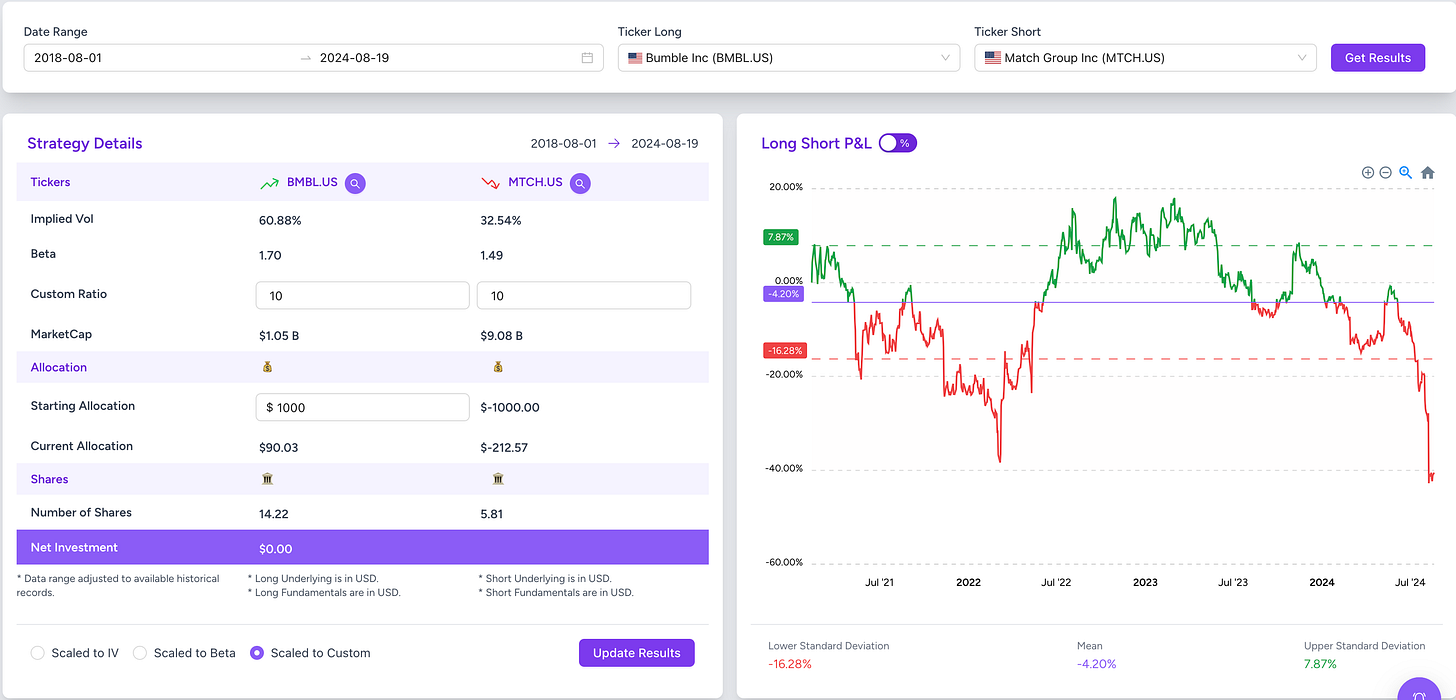
Task: Select Scaled to IV radio option
Action: 37,653
